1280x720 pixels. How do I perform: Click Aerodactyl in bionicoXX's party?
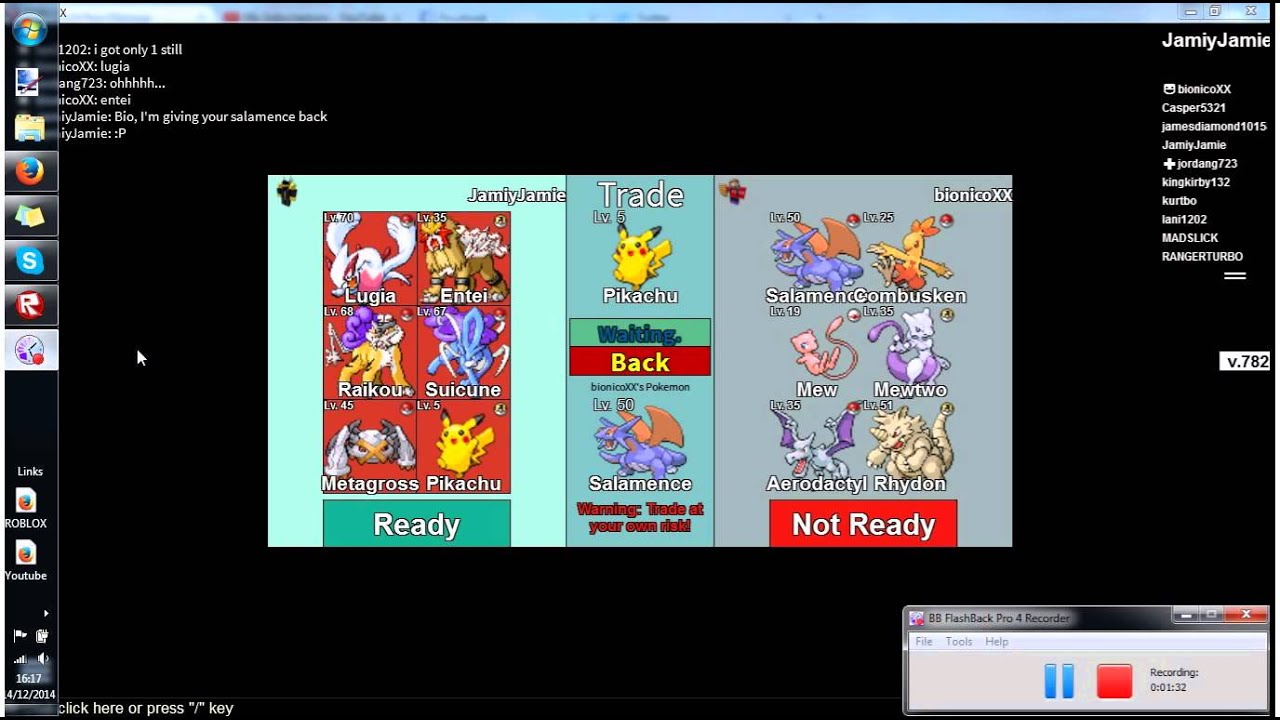tap(816, 447)
